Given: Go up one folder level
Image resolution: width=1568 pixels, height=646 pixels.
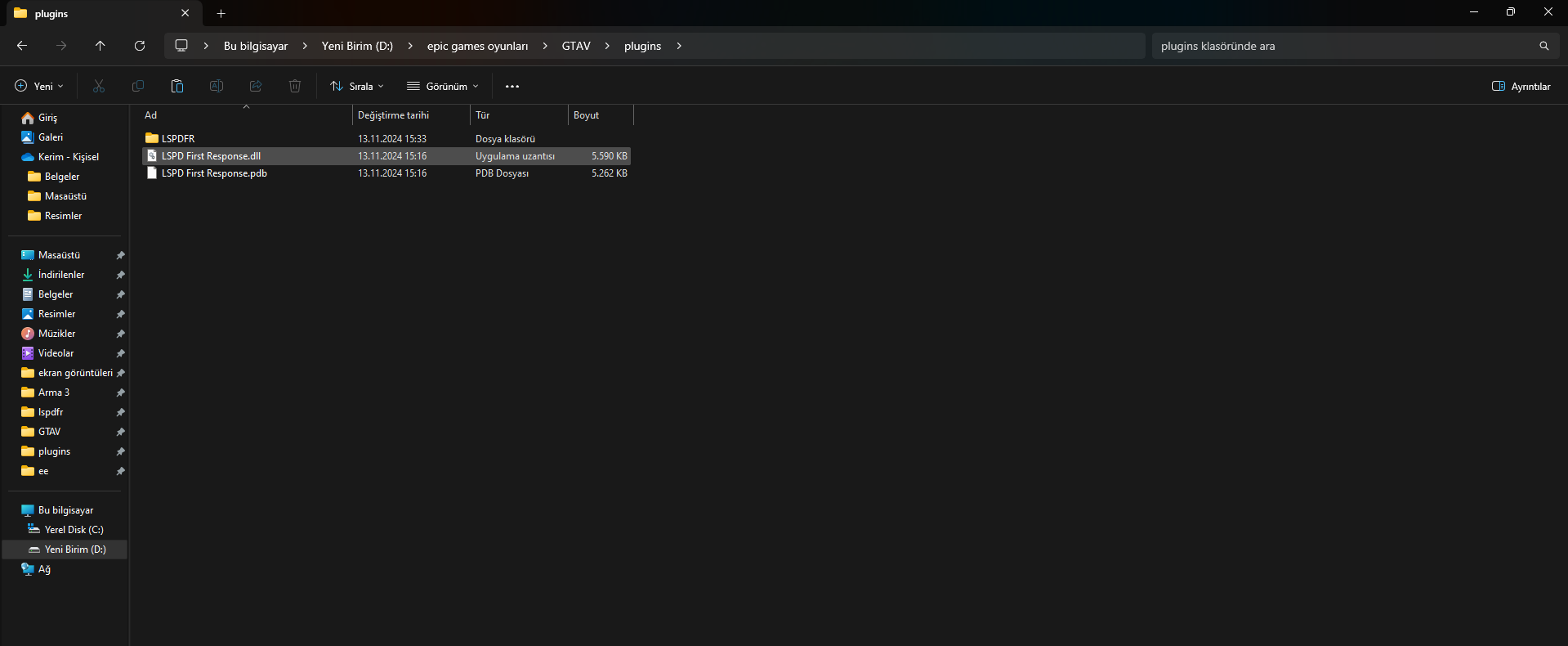Looking at the screenshot, I should click(101, 46).
